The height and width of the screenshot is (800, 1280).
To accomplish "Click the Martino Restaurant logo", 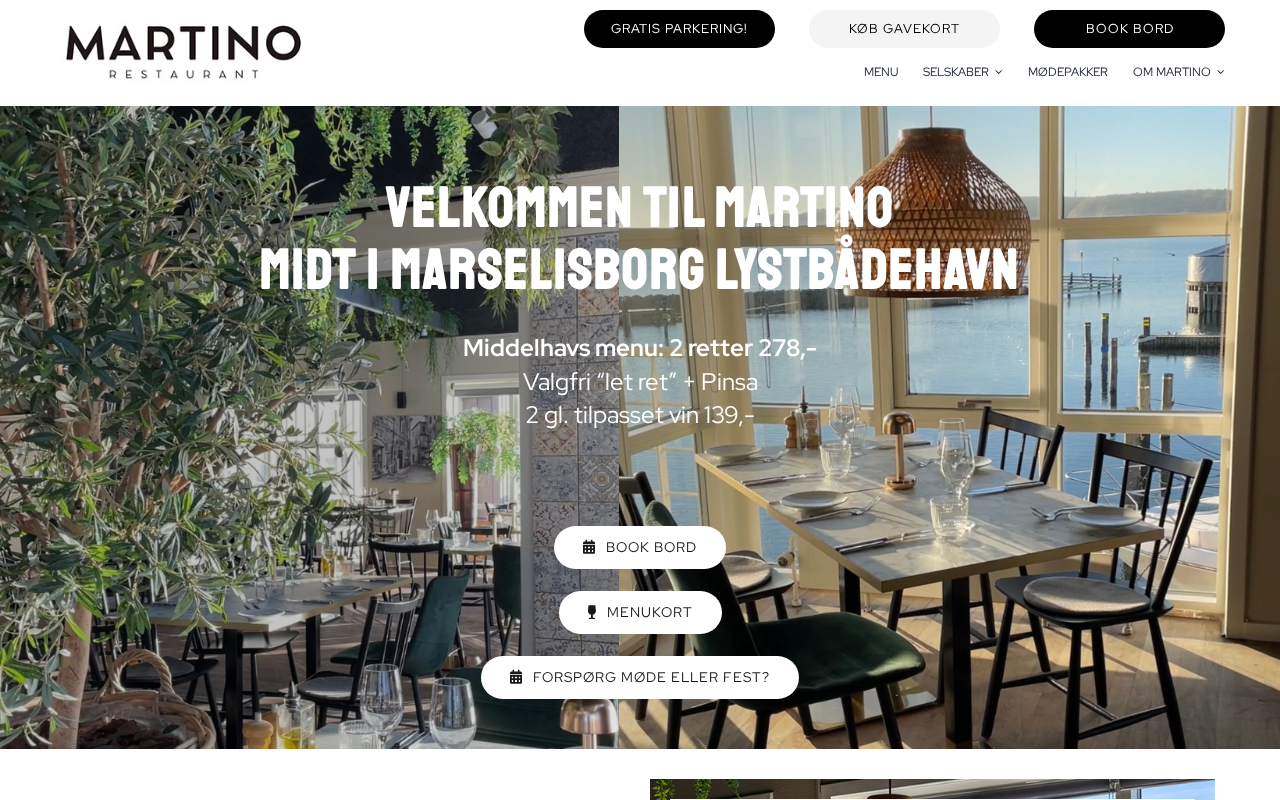I will click(x=183, y=52).
